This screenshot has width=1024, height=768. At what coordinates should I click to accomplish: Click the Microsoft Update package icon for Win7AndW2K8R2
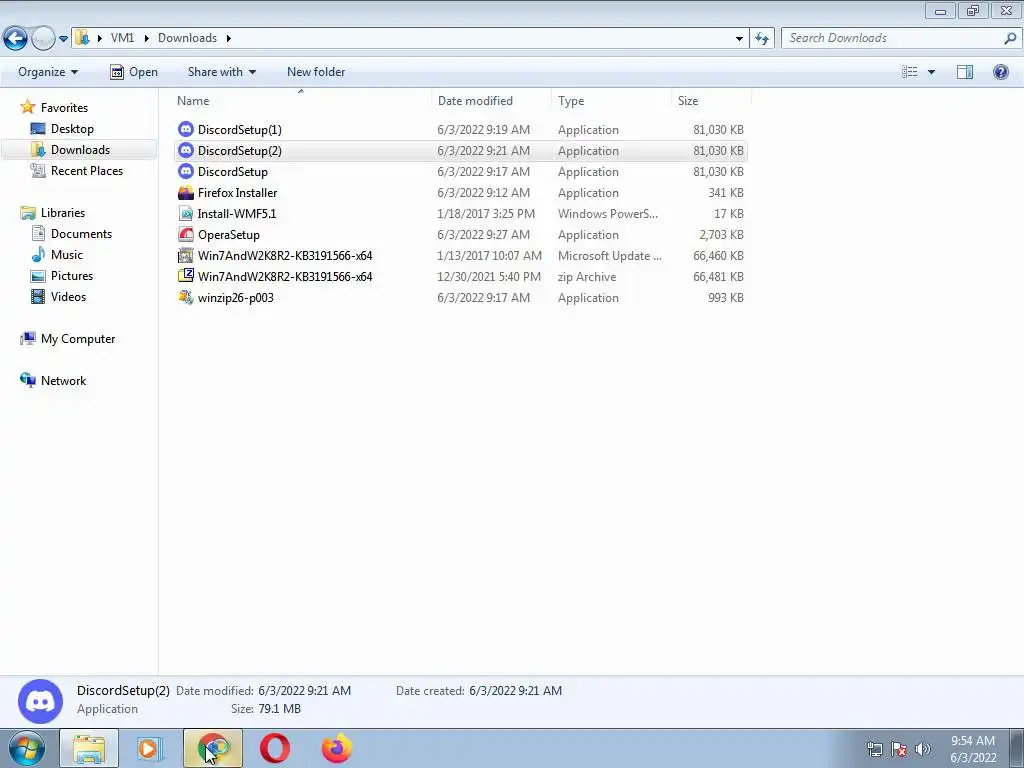186,255
